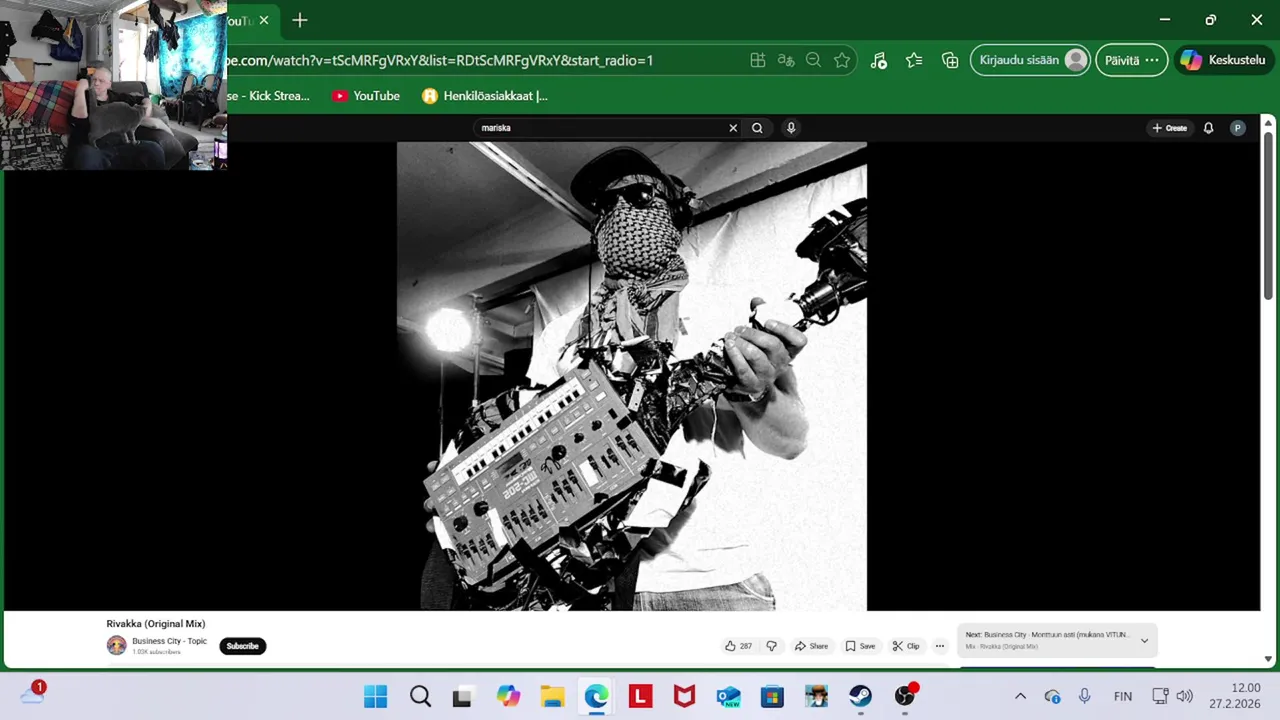Click the Share button under the video
The image size is (1280, 720).
click(x=811, y=646)
